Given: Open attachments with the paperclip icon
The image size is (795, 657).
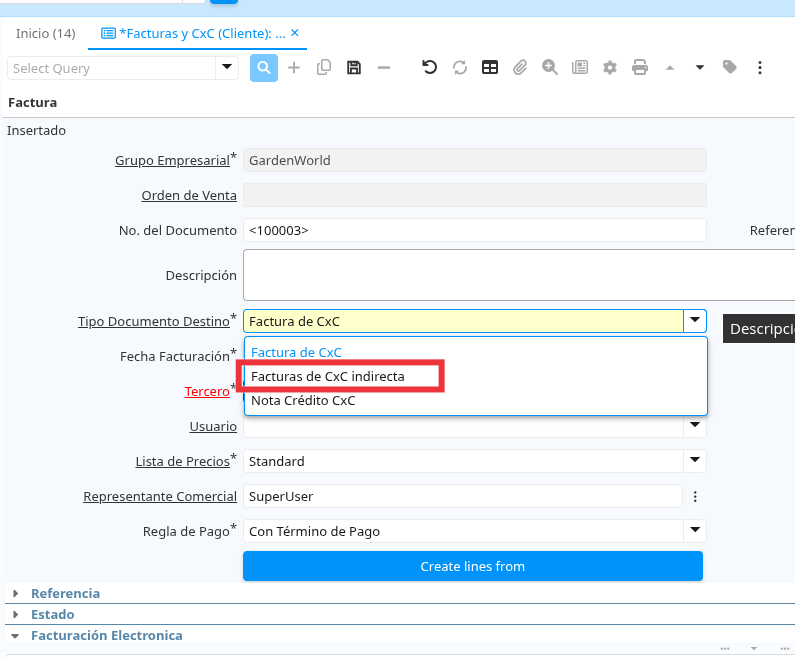Looking at the screenshot, I should pos(520,67).
